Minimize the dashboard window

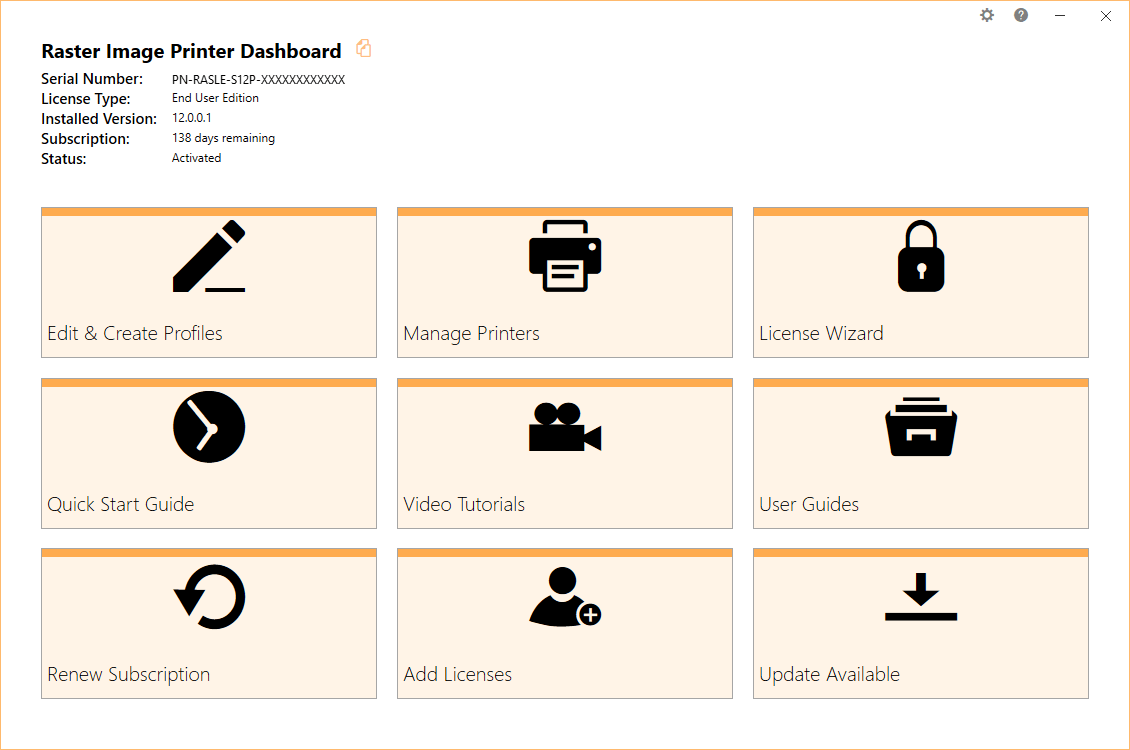pos(1060,15)
